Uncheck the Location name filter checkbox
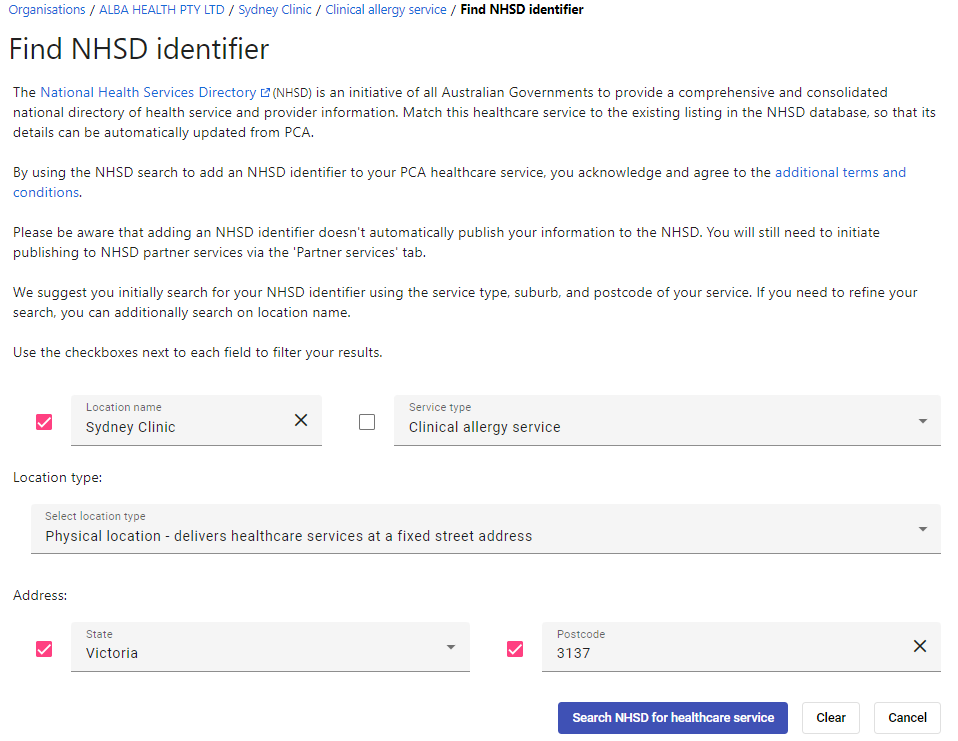Screen dimensions: 958x741 pyautogui.click(x=44, y=422)
